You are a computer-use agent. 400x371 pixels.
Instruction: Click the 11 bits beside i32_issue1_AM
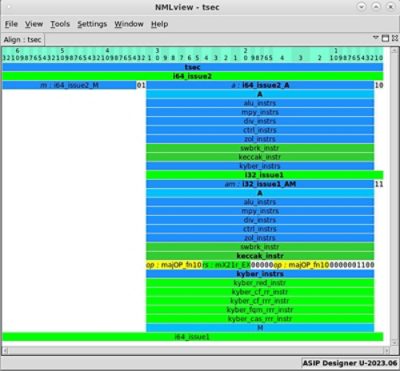pyautogui.click(x=379, y=184)
